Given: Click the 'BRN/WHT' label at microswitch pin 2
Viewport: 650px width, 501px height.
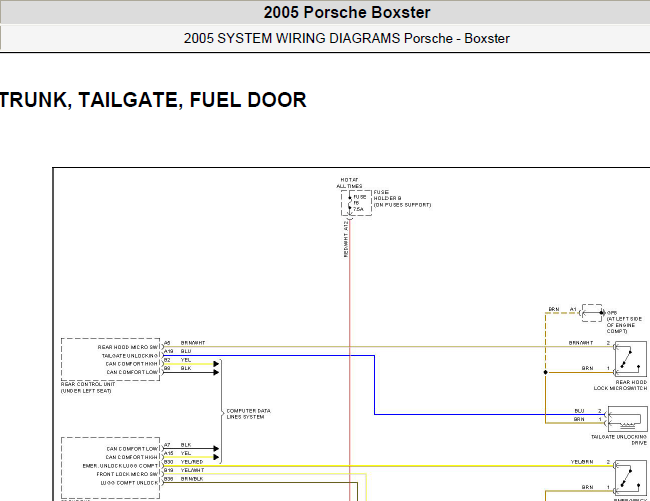Looking at the screenshot, I should pos(581,343).
